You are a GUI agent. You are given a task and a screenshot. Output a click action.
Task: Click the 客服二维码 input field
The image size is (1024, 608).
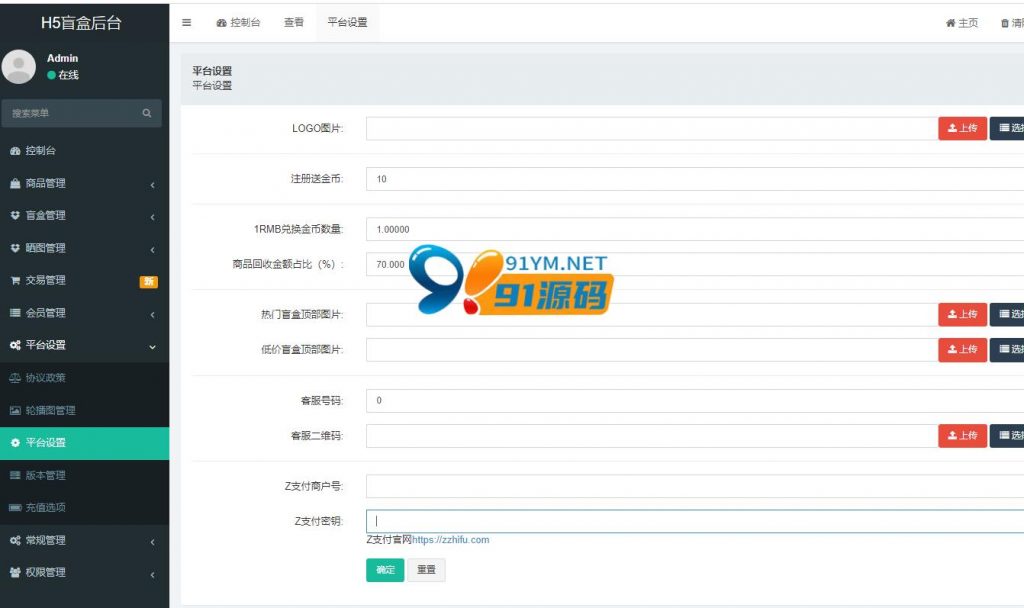[652, 436]
